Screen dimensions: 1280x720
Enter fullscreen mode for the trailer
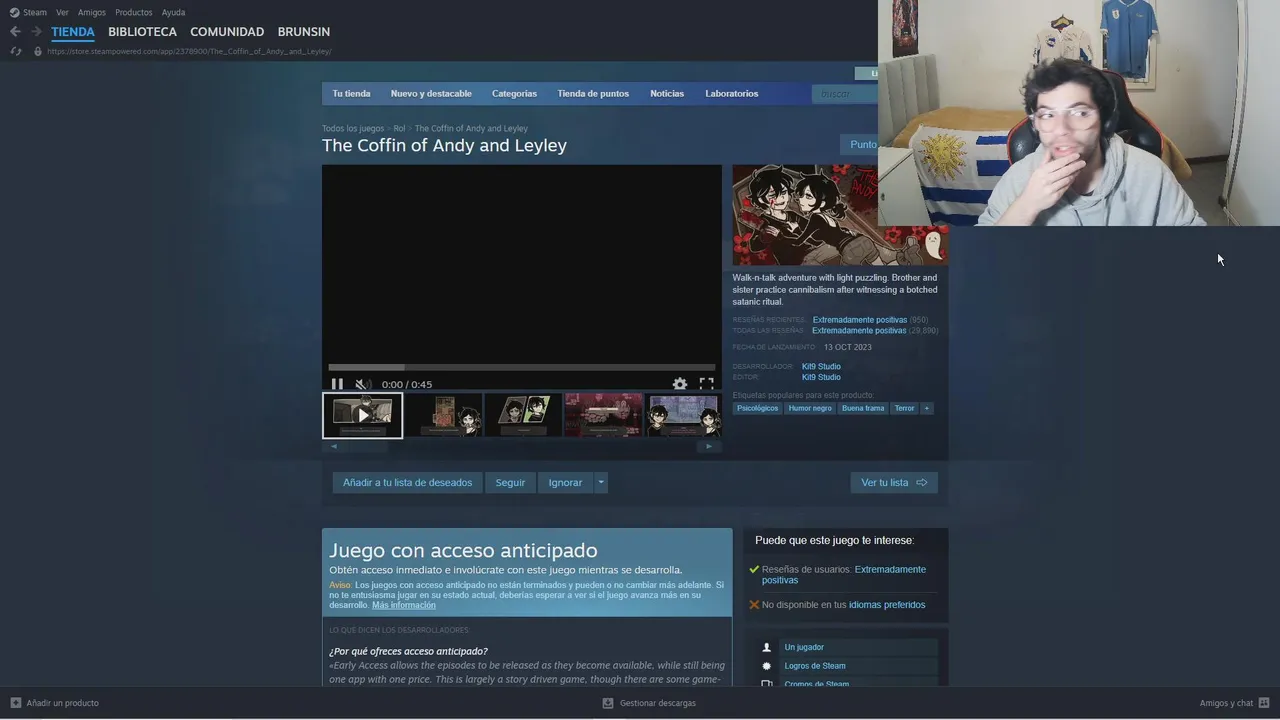pyautogui.click(x=706, y=384)
